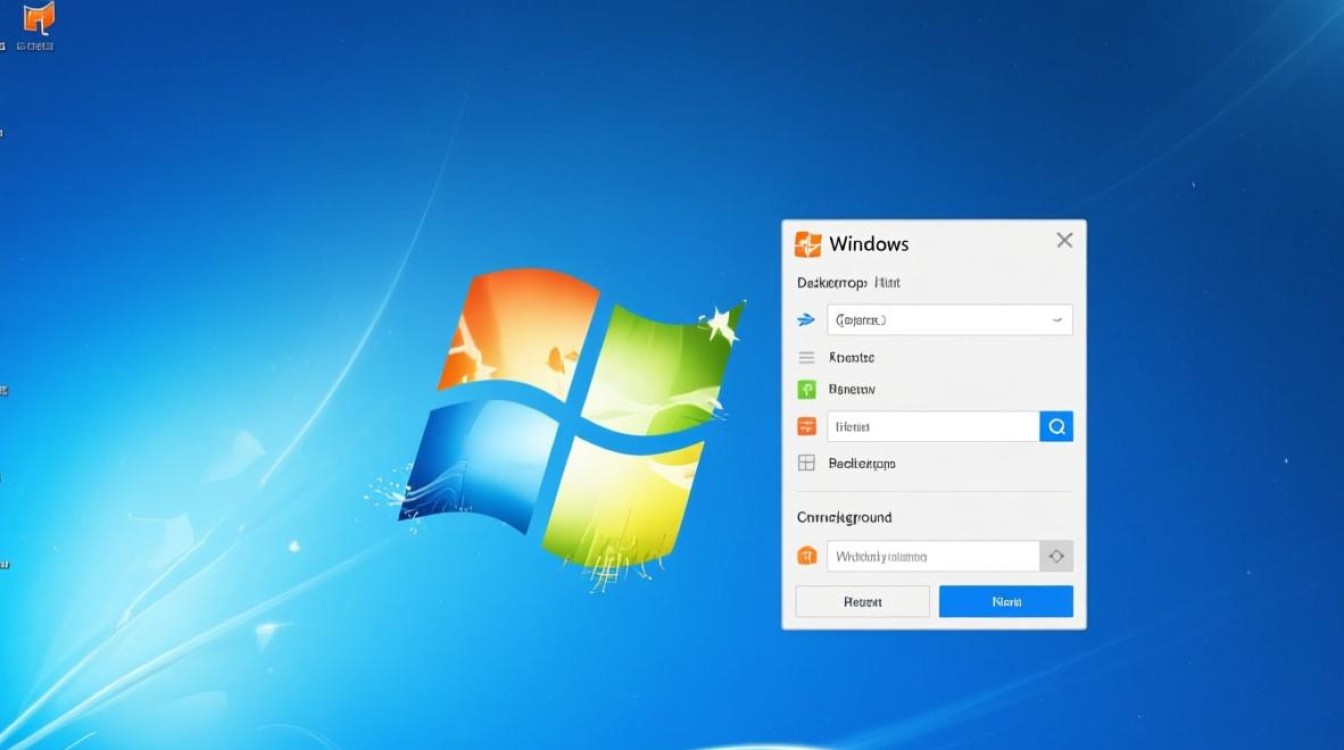The width and height of the screenshot is (1344, 750).
Task: Focus the bottom text field under background section
Action: pyautogui.click(x=932, y=556)
